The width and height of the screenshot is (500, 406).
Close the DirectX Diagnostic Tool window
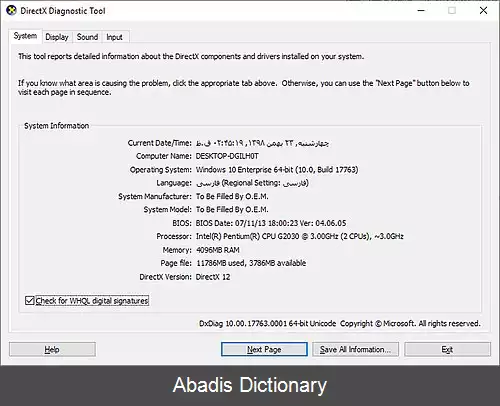[x=483, y=11]
